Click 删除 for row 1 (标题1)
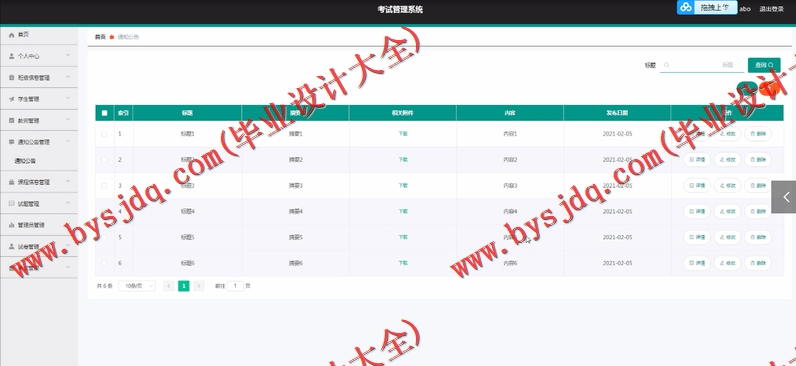Image resolution: width=796 pixels, height=366 pixels. point(757,134)
